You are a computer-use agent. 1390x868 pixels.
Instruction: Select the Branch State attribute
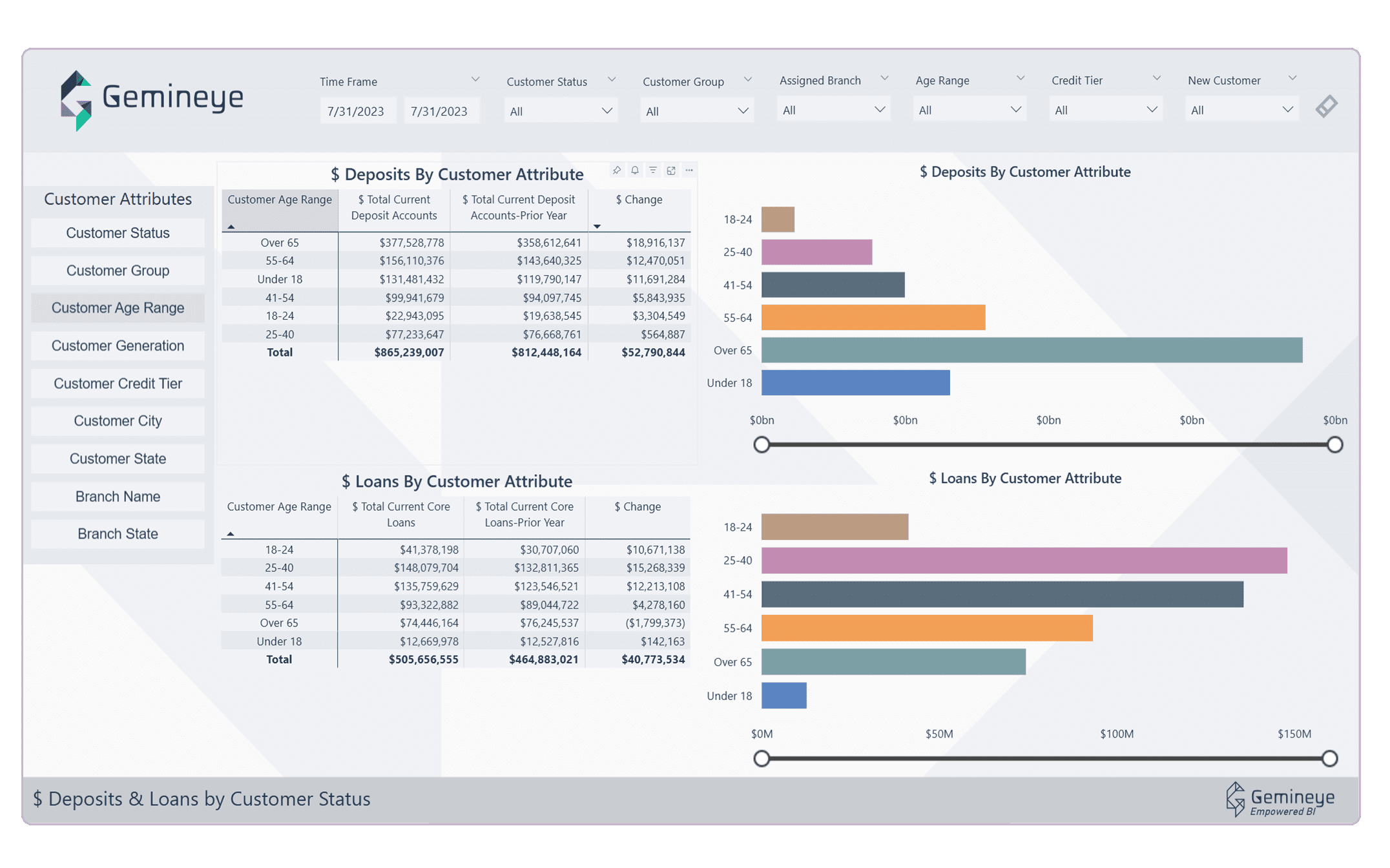pos(117,533)
